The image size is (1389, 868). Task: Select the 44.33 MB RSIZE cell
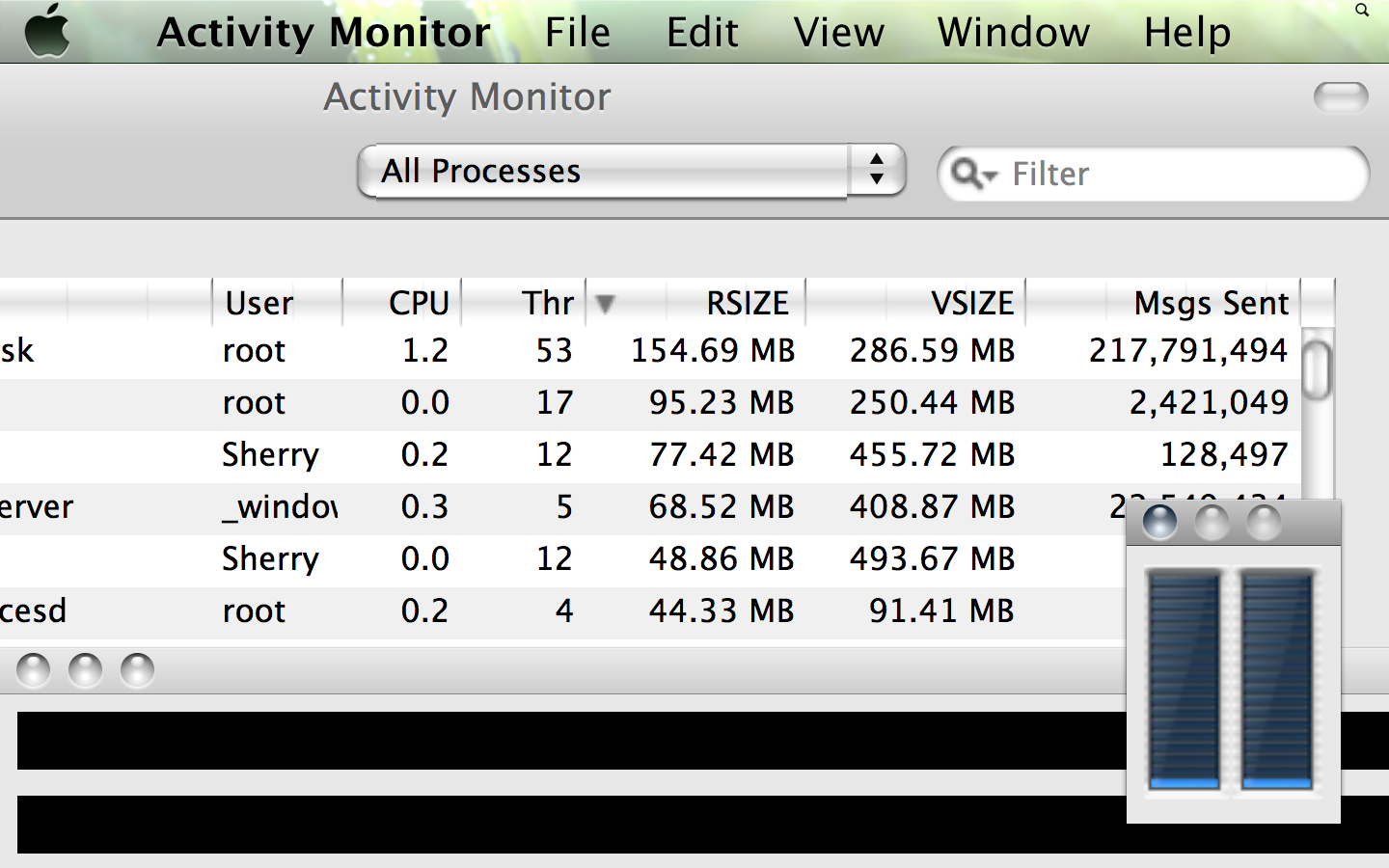point(722,610)
